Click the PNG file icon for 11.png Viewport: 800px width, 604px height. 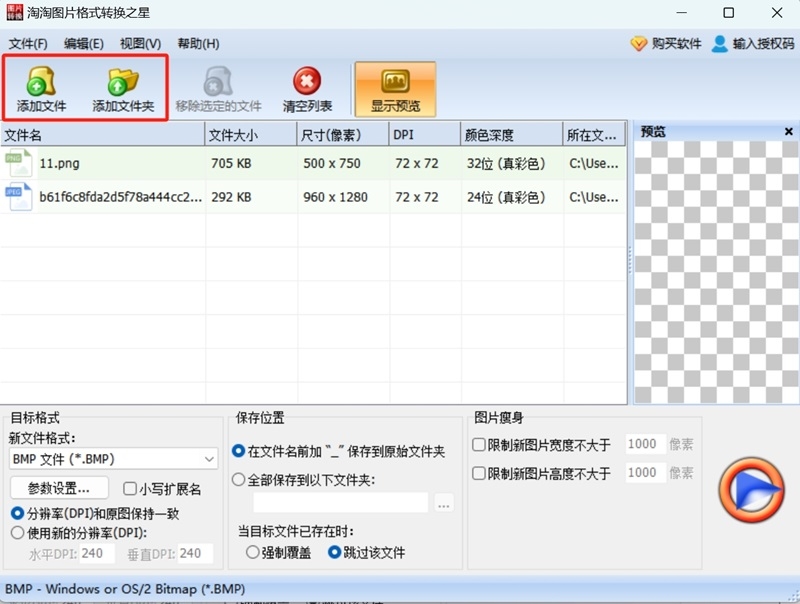(18, 163)
